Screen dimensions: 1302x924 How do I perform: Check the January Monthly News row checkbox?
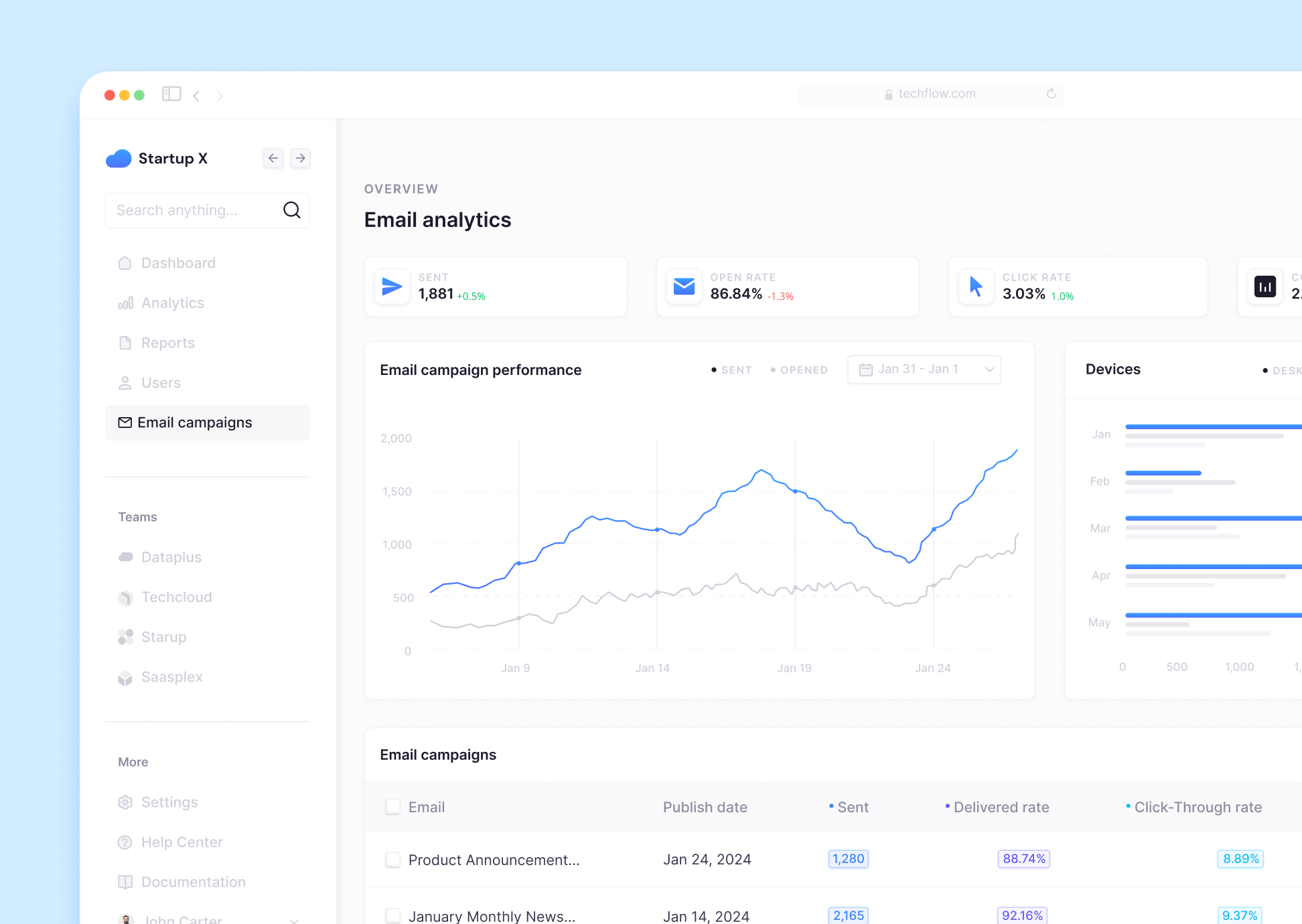[392, 915]
